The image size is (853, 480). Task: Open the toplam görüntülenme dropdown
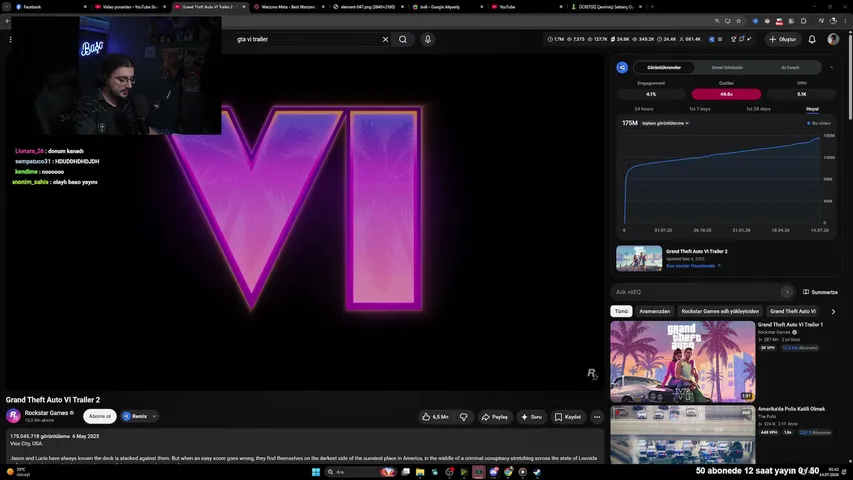click(x=665, y=123)
